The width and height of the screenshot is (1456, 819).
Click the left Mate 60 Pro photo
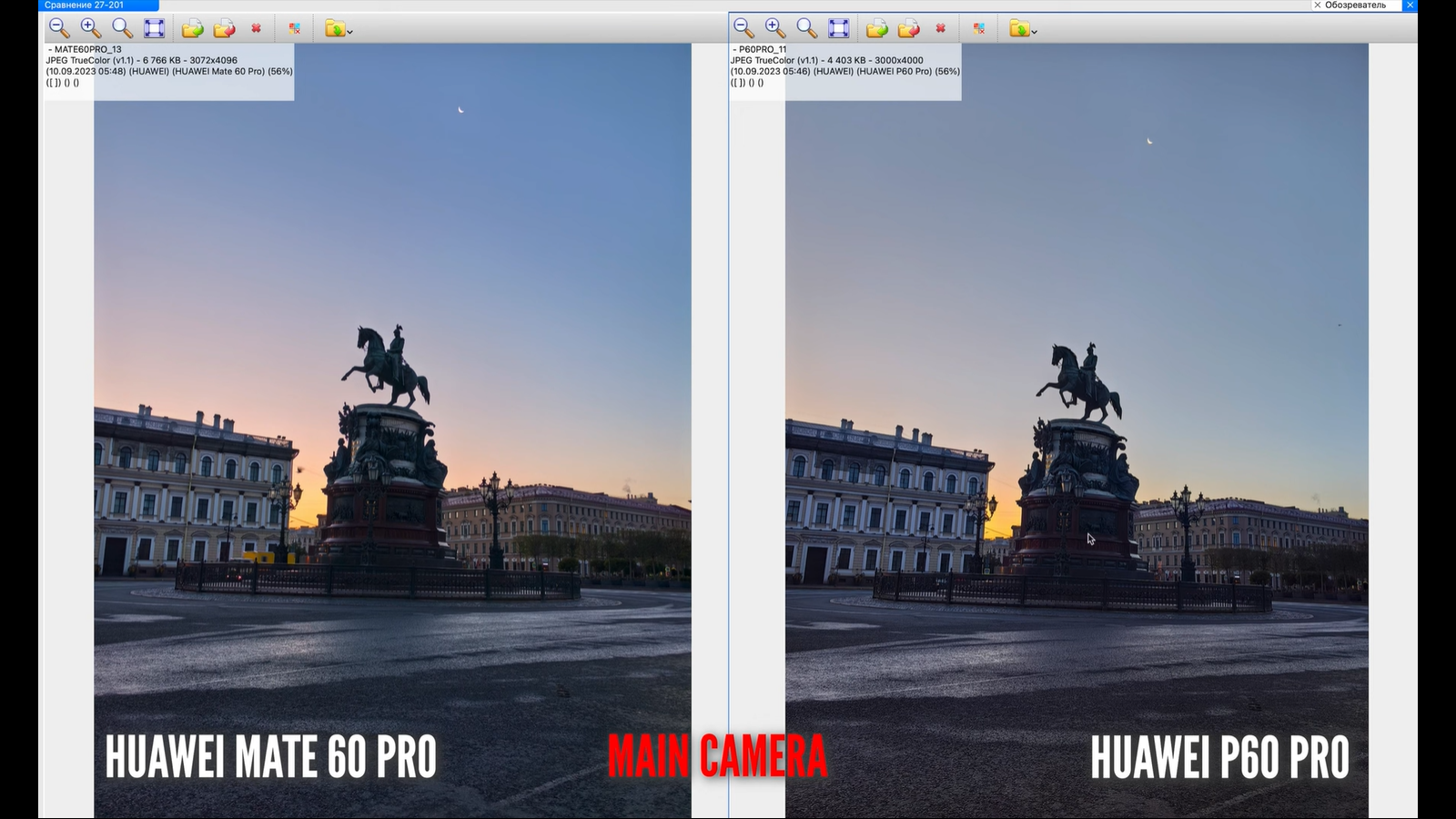392,431
